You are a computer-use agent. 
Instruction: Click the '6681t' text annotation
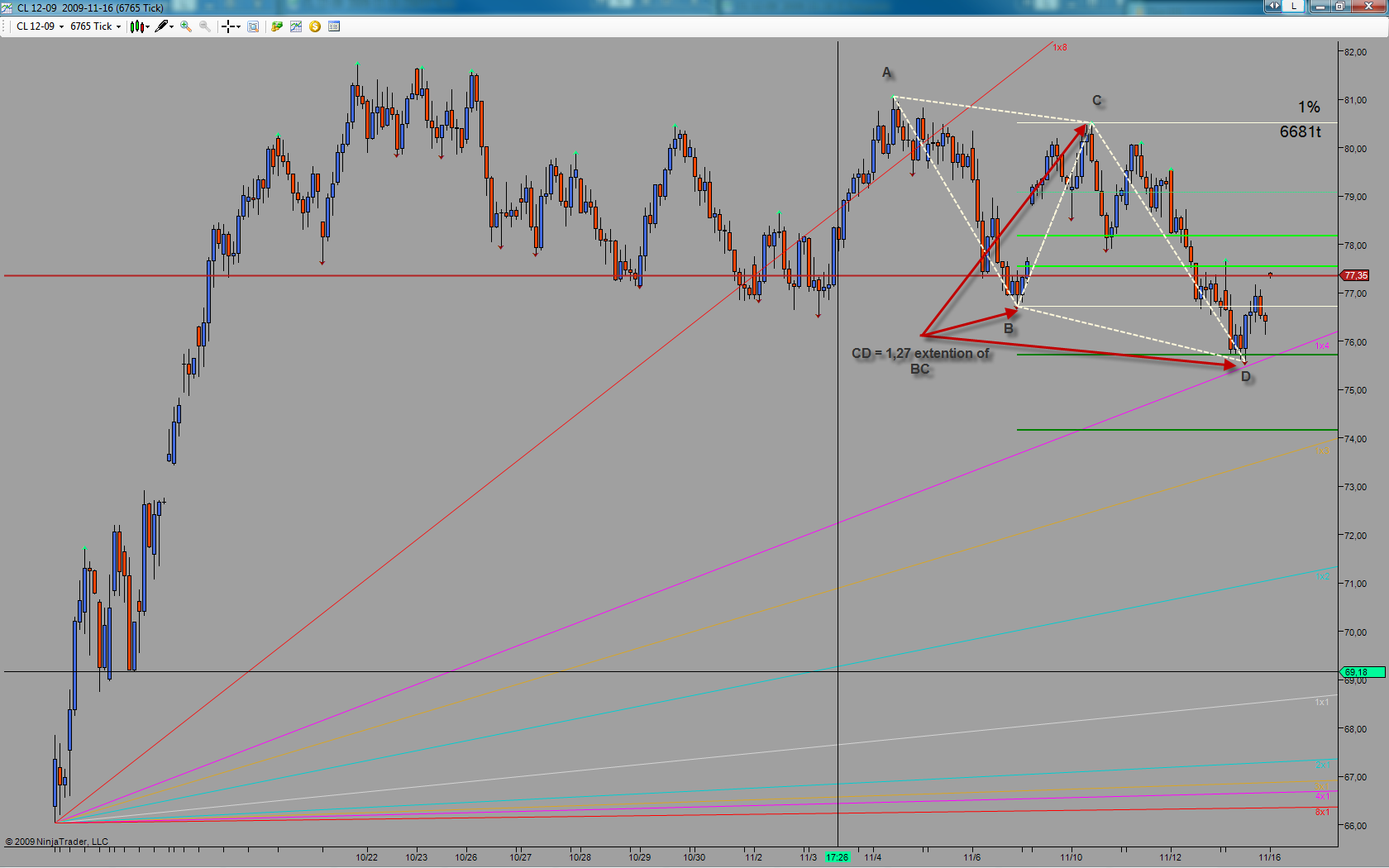(x=1300, y=131)
